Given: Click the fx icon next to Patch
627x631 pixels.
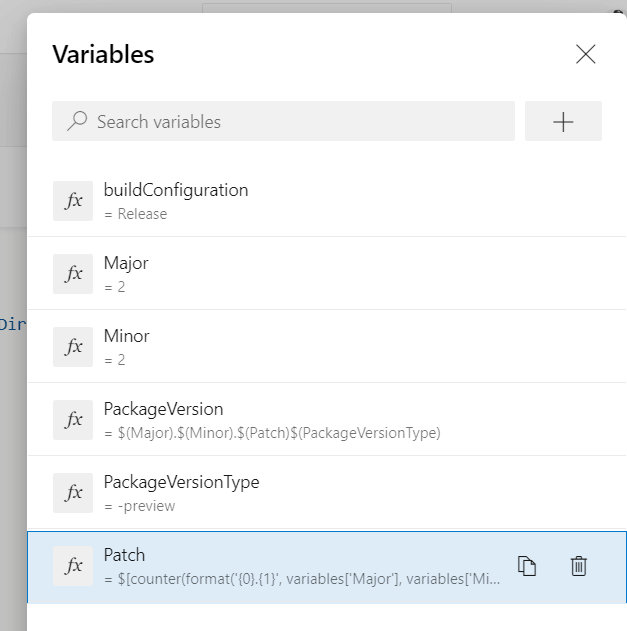Looking at the screenshot, I should pos(73,566).
